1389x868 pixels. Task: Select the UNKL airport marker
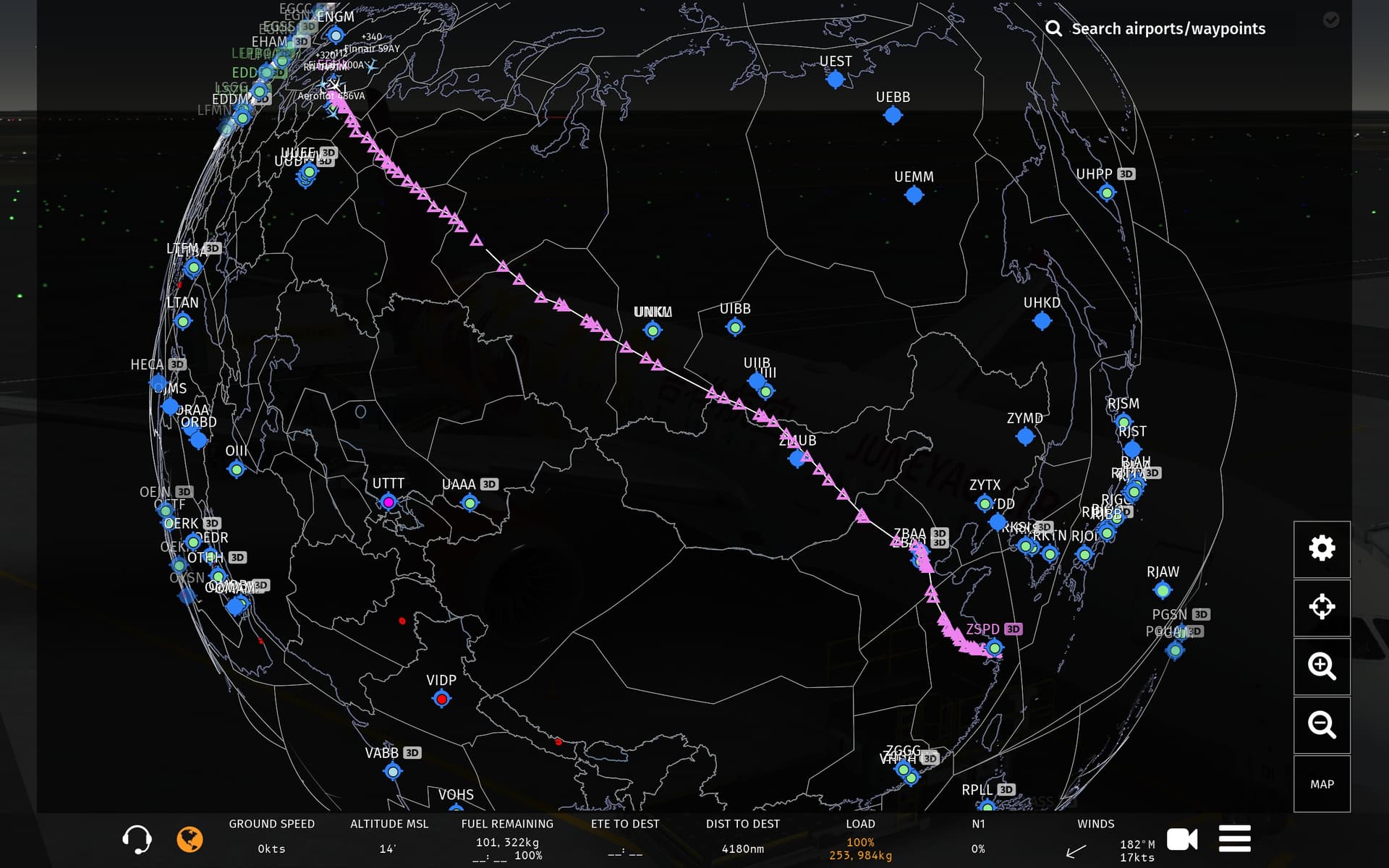tap(653, 331)
